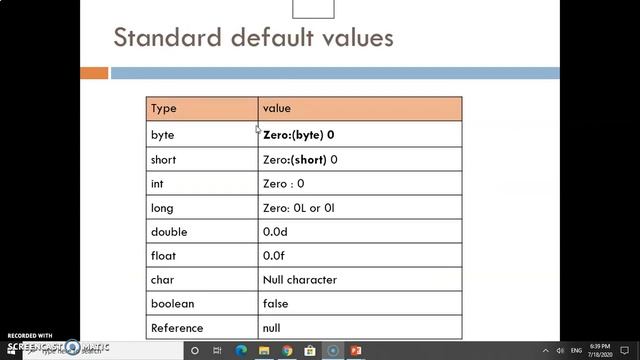
Task: Select the '0.0d' value cell
Action: coord(360,231)
